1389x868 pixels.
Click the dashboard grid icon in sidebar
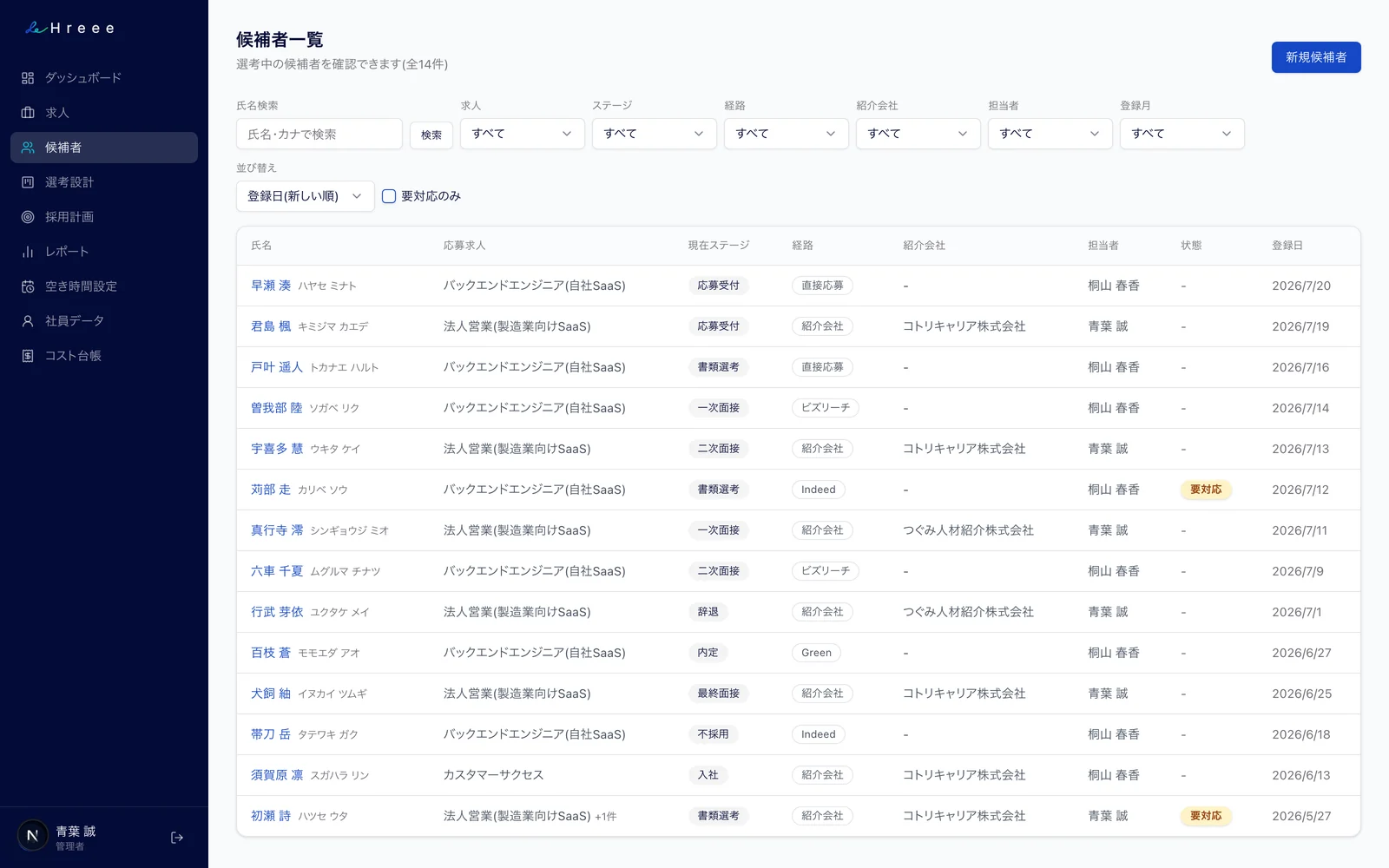click(x=28, y=78)
